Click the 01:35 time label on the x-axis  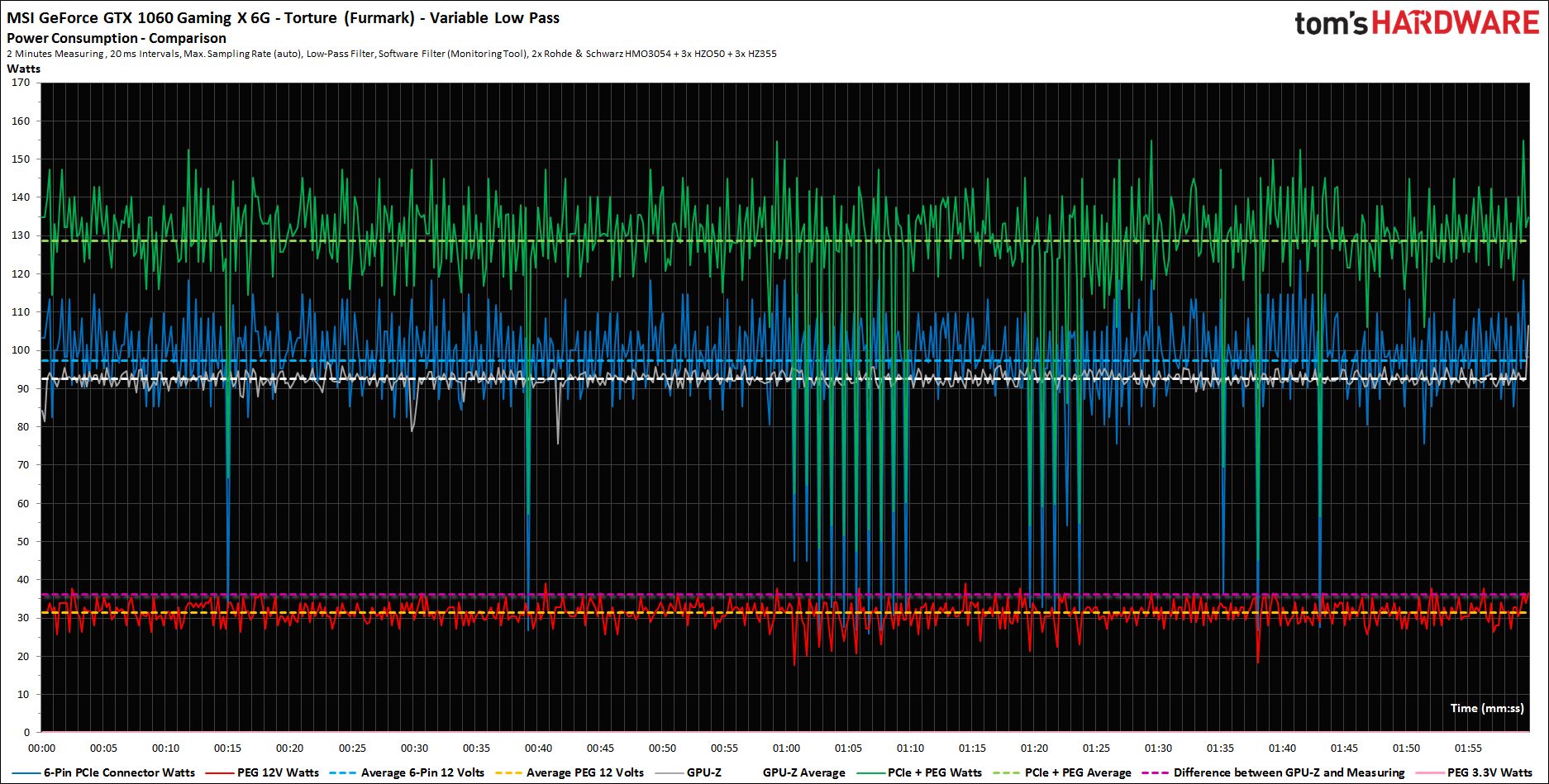click(1220, 748)
